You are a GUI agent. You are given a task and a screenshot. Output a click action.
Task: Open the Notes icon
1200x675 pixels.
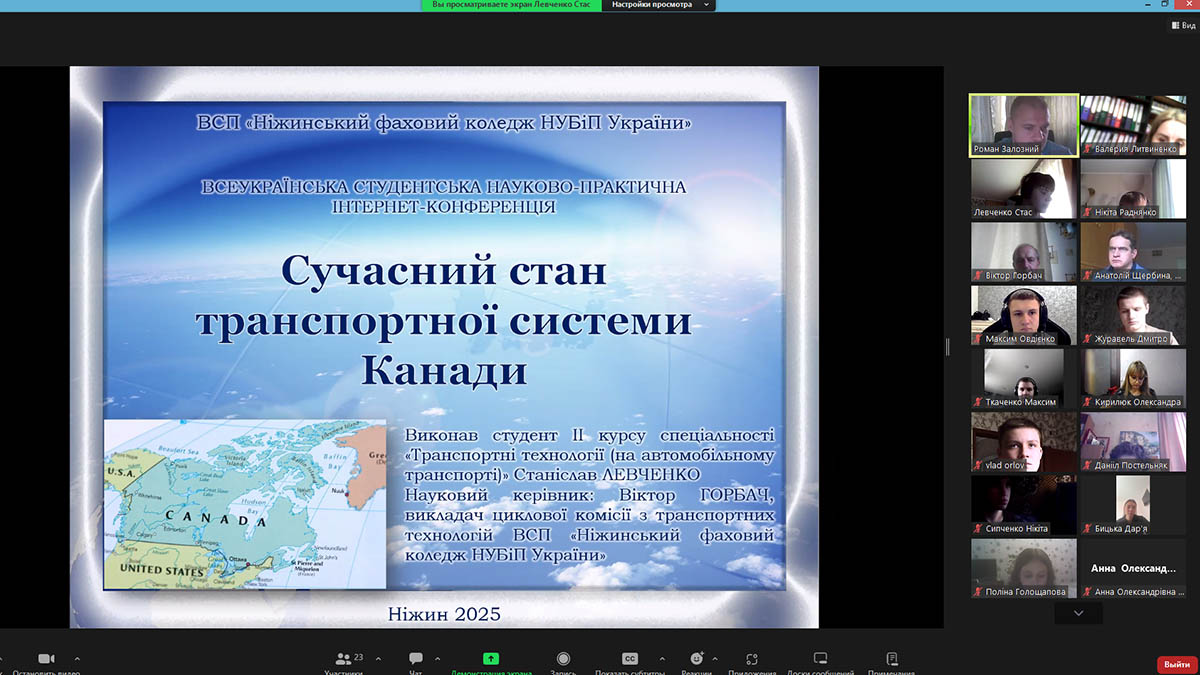click(x=891, y=659)
